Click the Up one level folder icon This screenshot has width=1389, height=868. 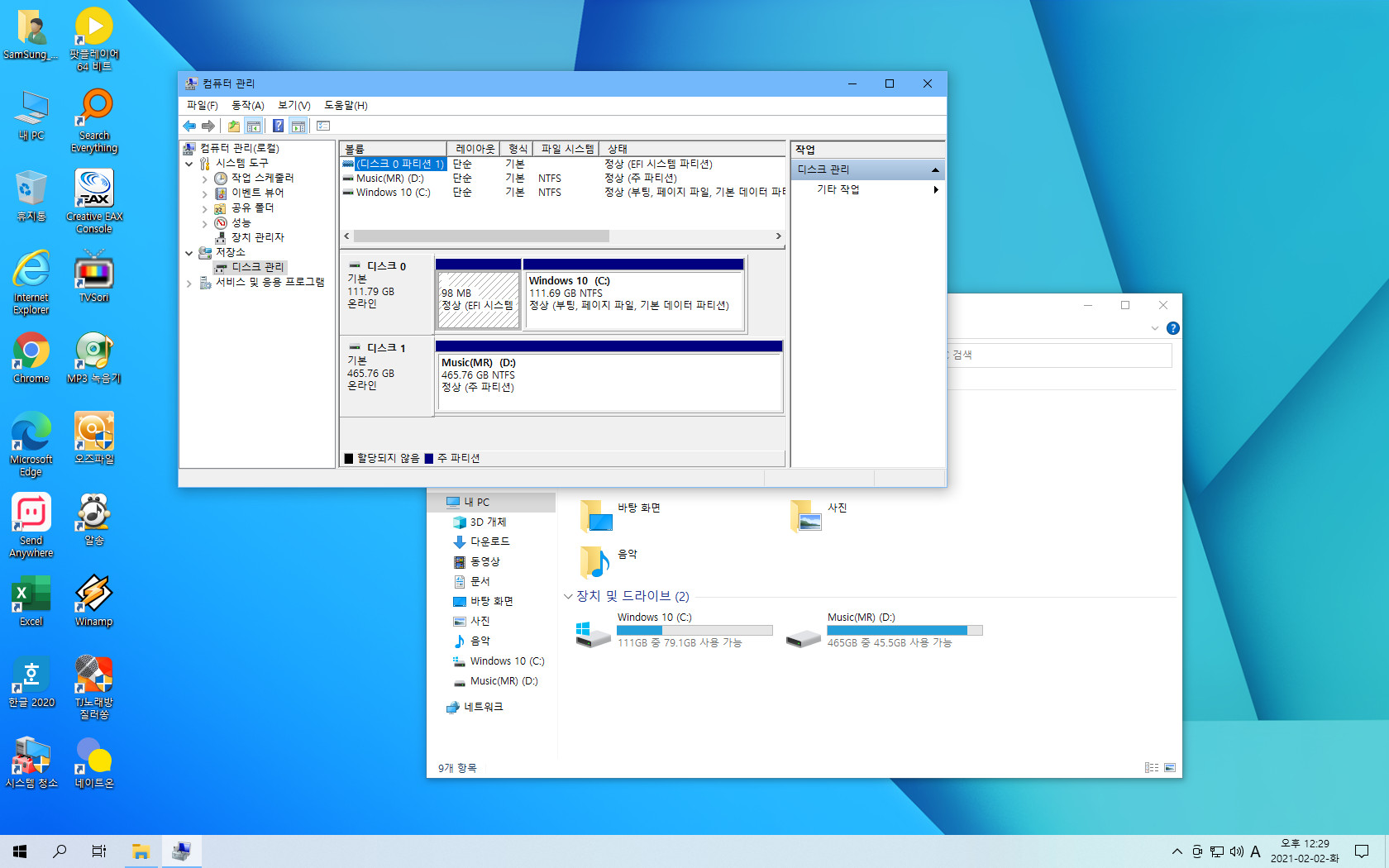tap(234, 126)
